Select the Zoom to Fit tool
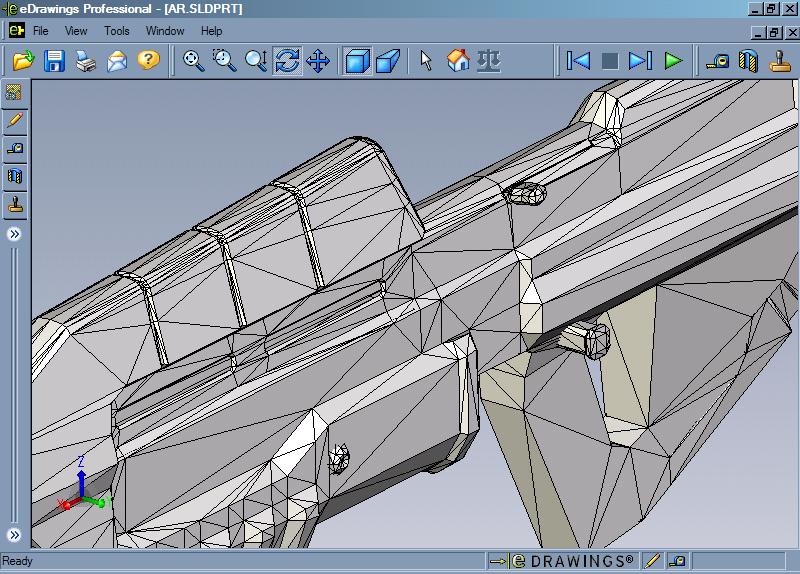Image resolution: width=800 pixels, height=574 pixels. point(194,61)
